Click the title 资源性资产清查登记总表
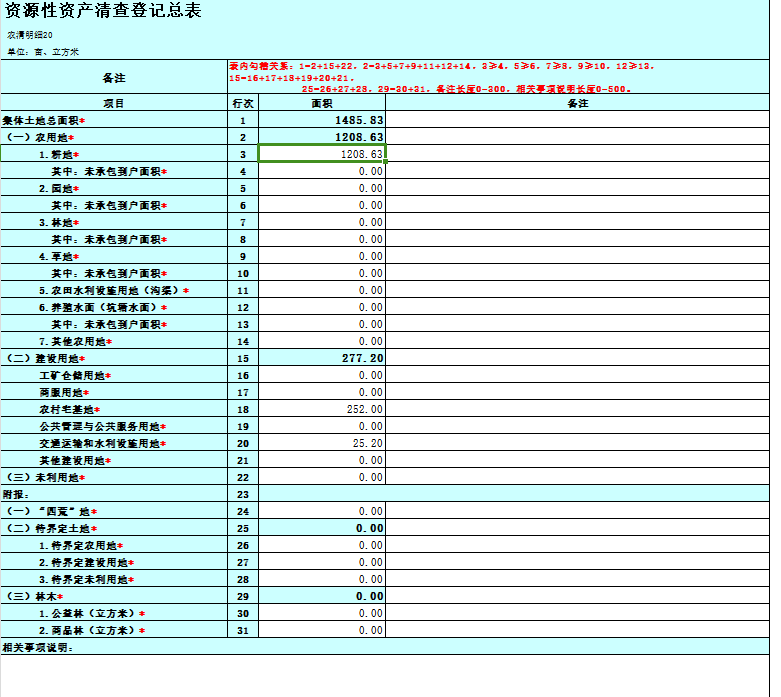This screenshot has height=697, width=781. (103, 10)
